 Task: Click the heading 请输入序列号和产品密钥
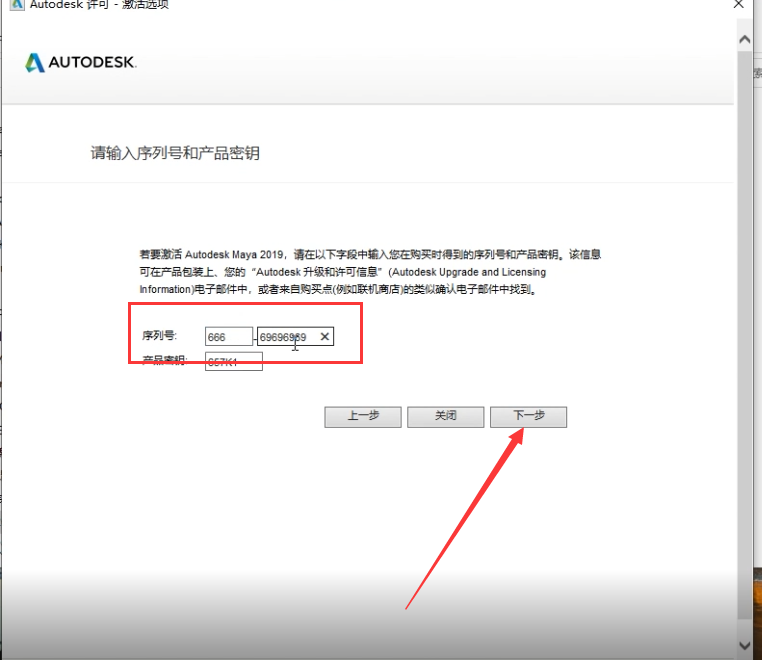point(175,153)
